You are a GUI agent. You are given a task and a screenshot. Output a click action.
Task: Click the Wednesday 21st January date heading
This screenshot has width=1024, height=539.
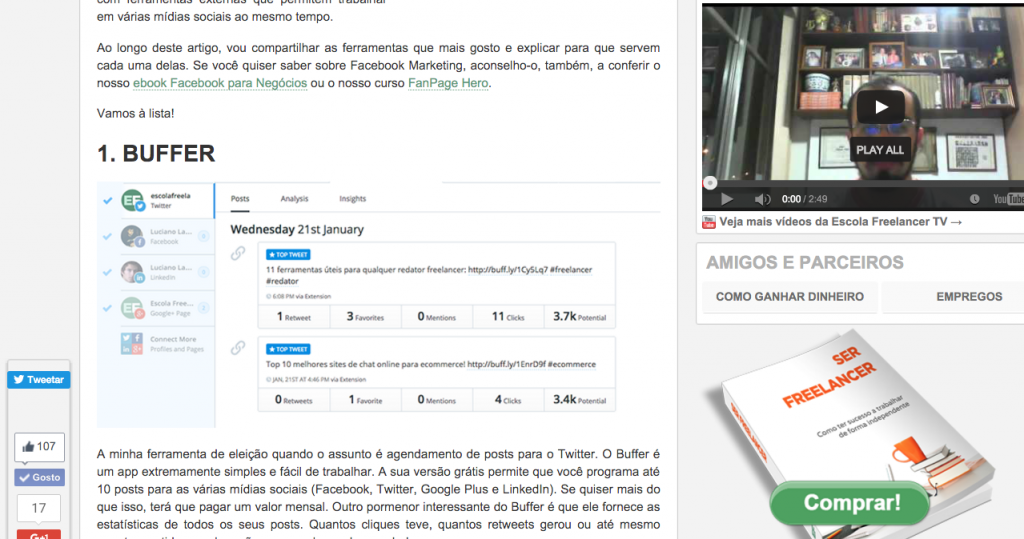coord(297,229)
